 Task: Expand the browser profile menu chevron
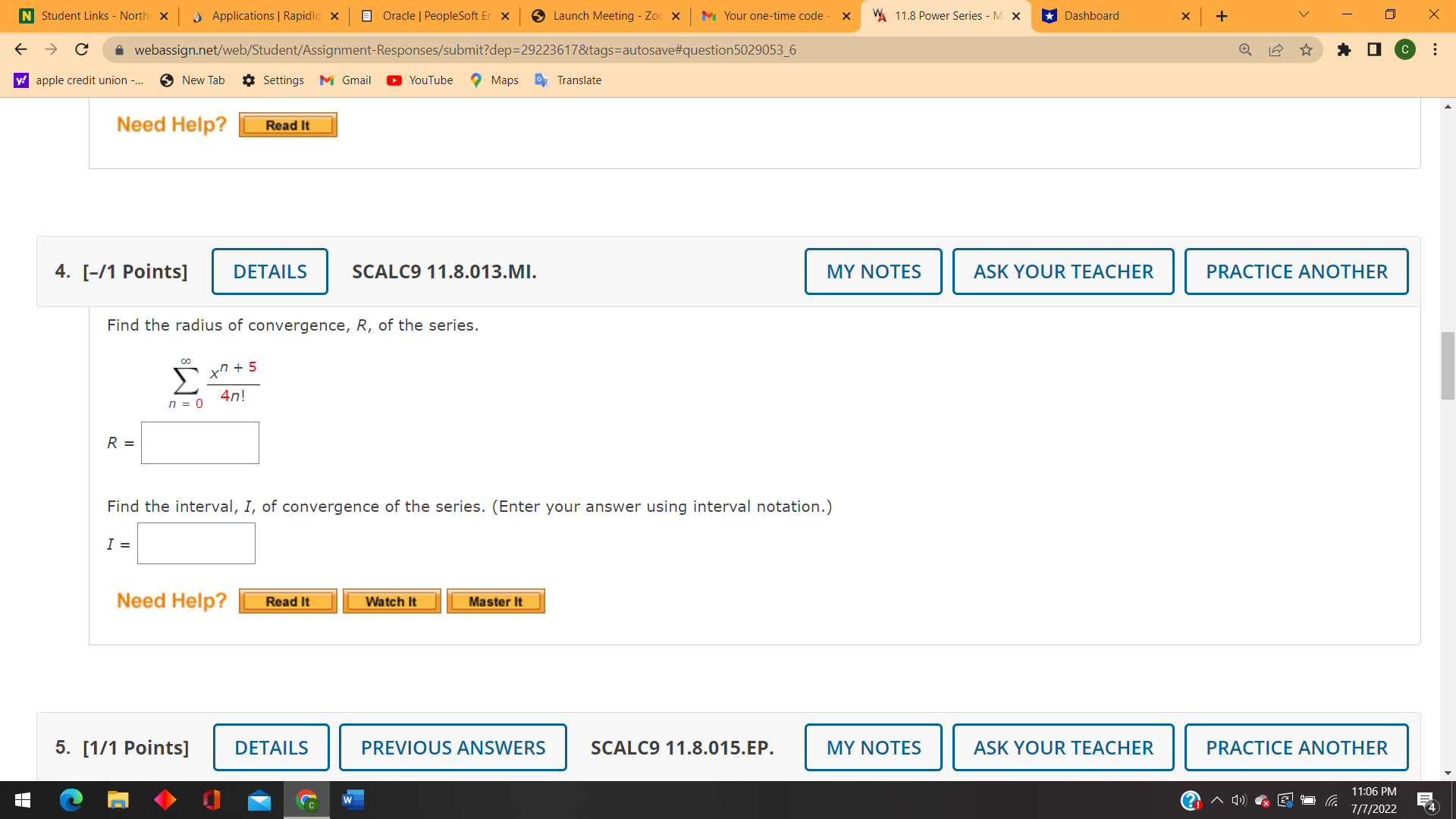point(1302,15)
